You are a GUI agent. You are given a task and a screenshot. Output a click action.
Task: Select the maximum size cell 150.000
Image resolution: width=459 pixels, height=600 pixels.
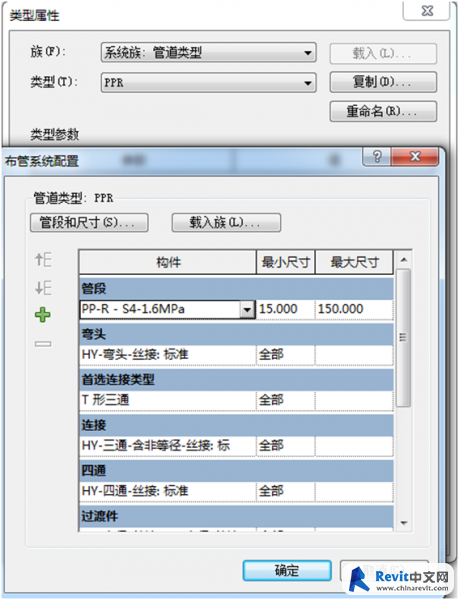[354, 309]
